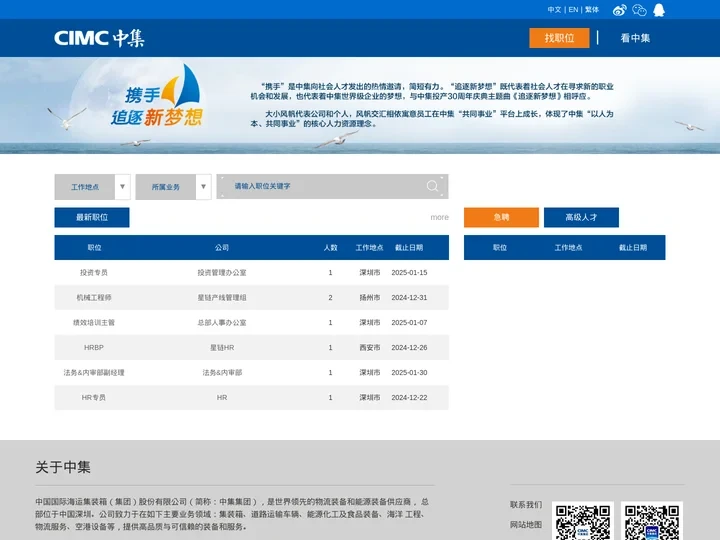Open the WeChat social icon
Screen dimensions: 720x540
tap(639, 10)
